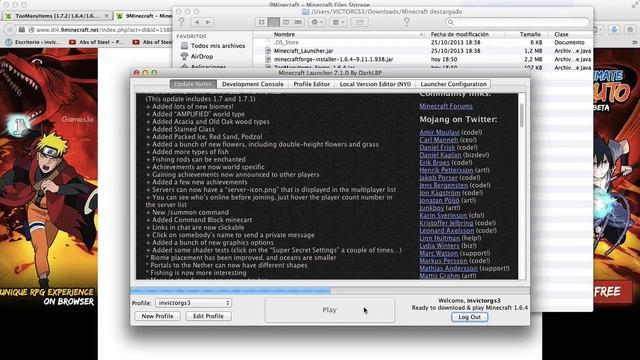Click the Edit Profile button
This screenshot has width=640, height=360.
tap(208, 316)
